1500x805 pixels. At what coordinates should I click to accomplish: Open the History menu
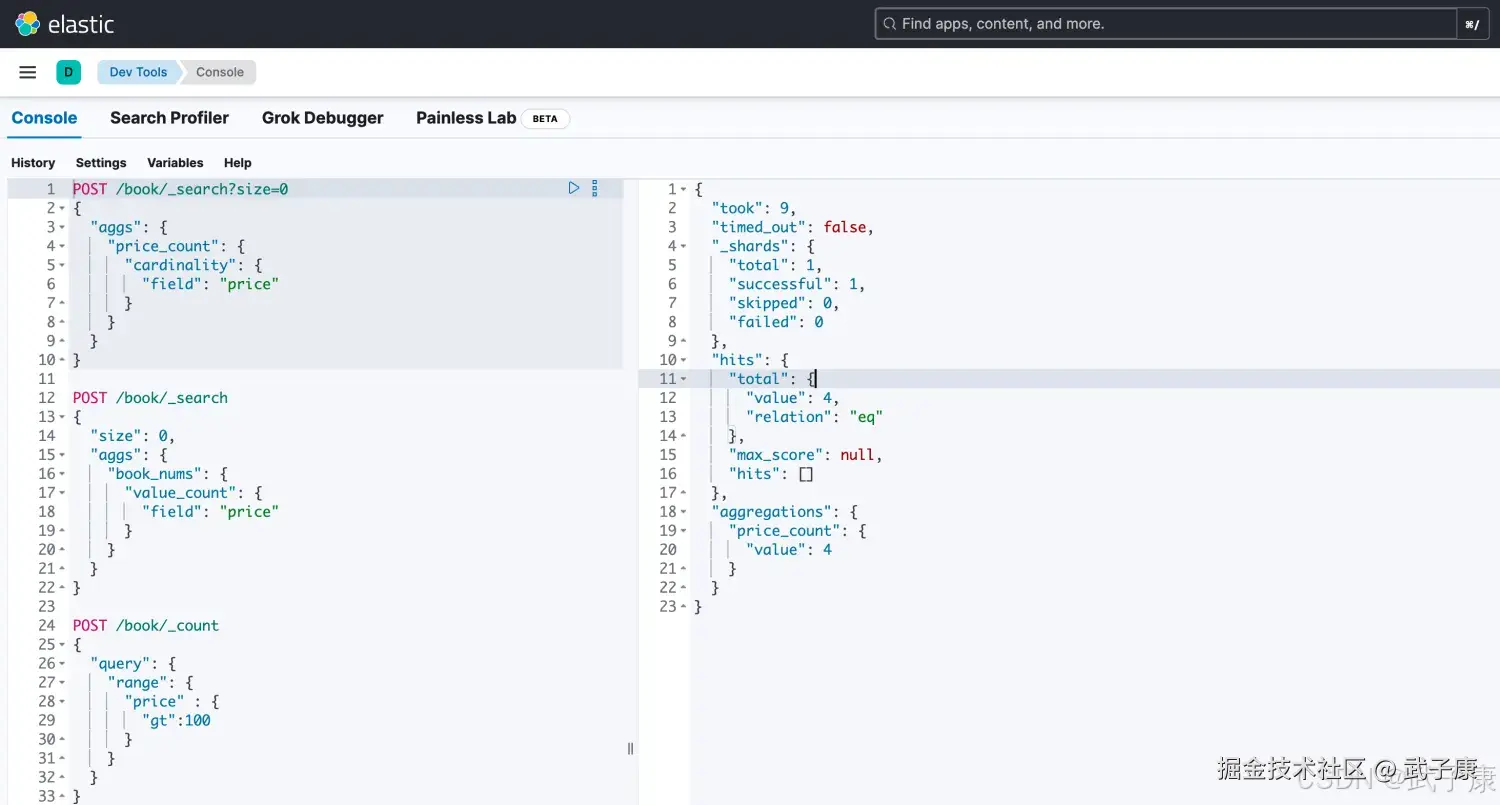click(33, 163)
